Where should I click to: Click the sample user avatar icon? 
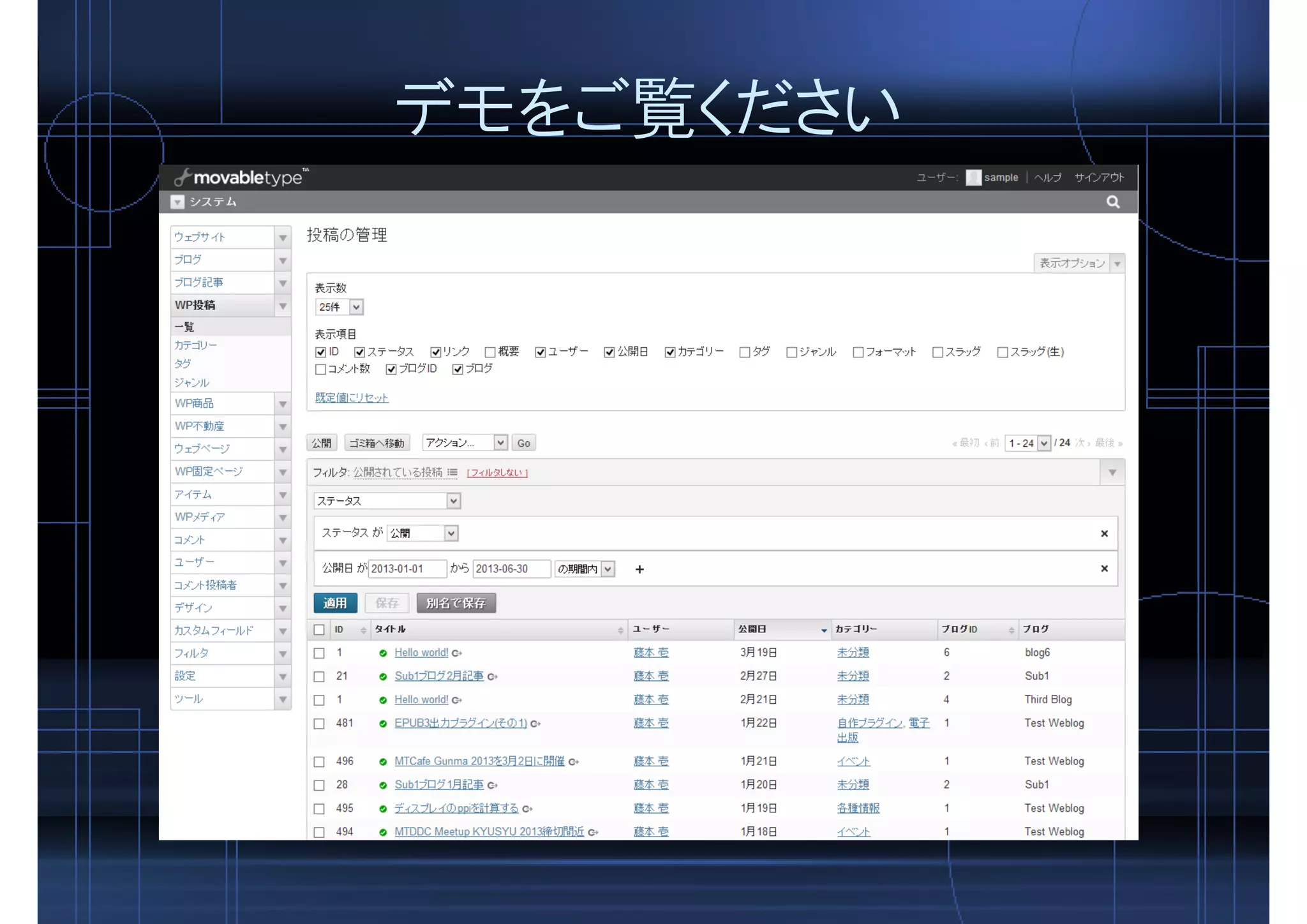point(973,177)
